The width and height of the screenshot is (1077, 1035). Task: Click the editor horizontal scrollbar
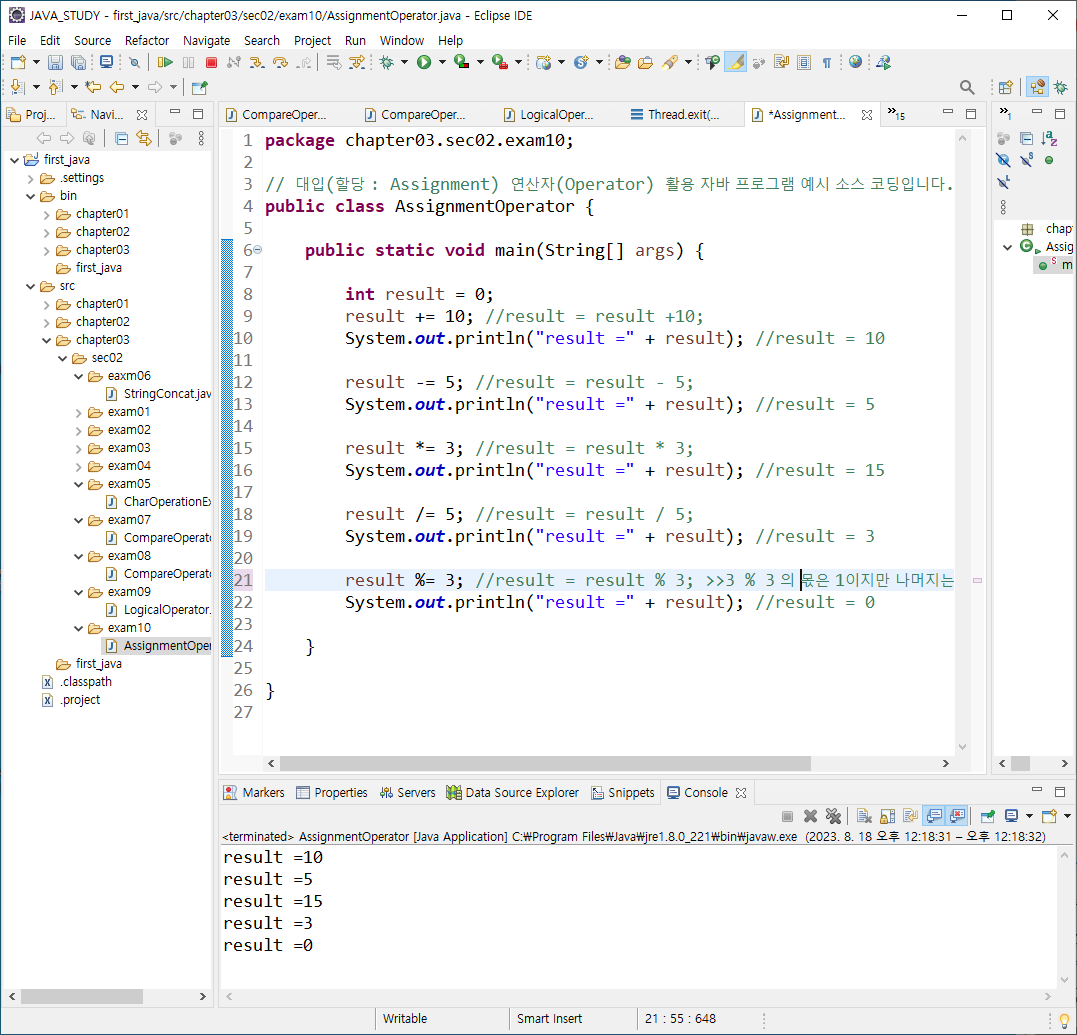(x=545, y=764)
